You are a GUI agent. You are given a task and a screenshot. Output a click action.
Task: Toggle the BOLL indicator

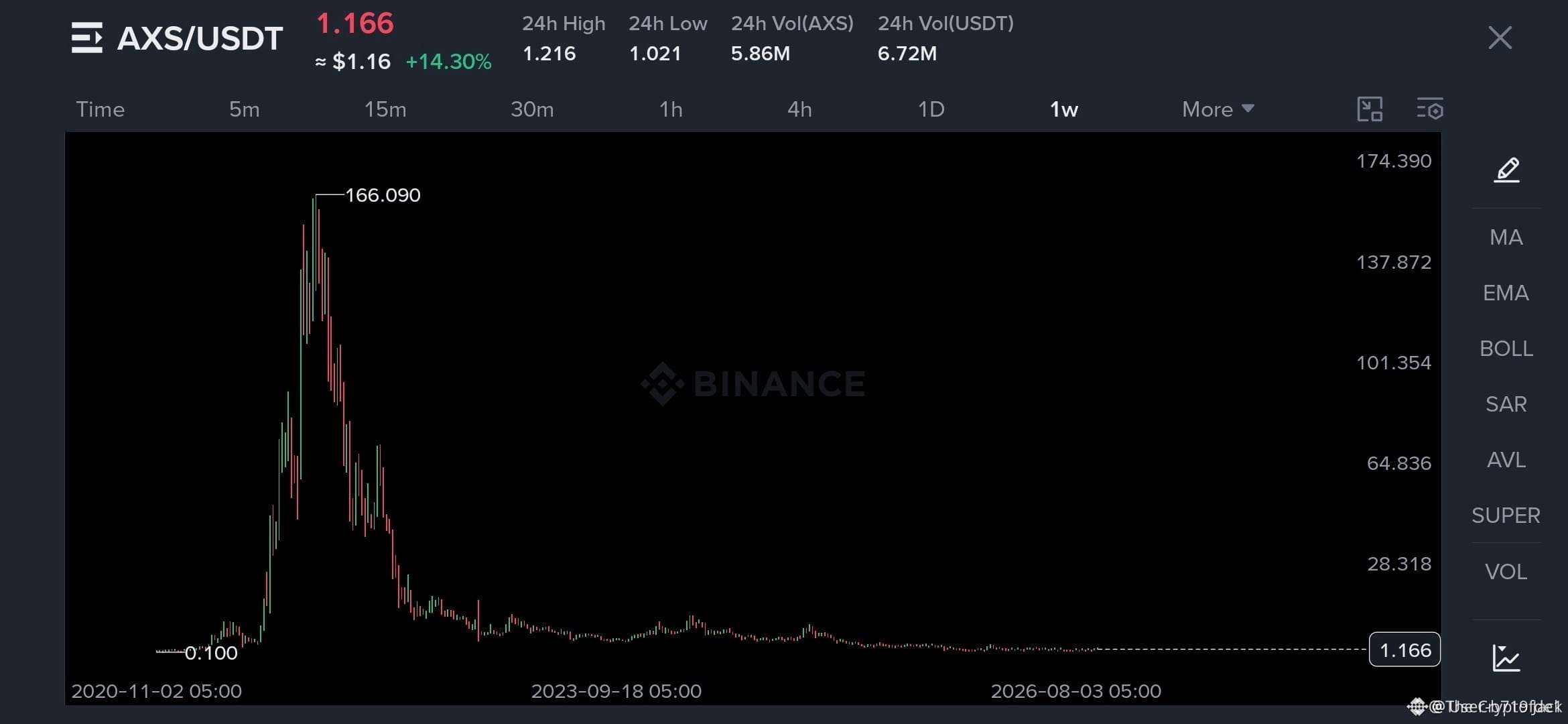pos(1506,349)
